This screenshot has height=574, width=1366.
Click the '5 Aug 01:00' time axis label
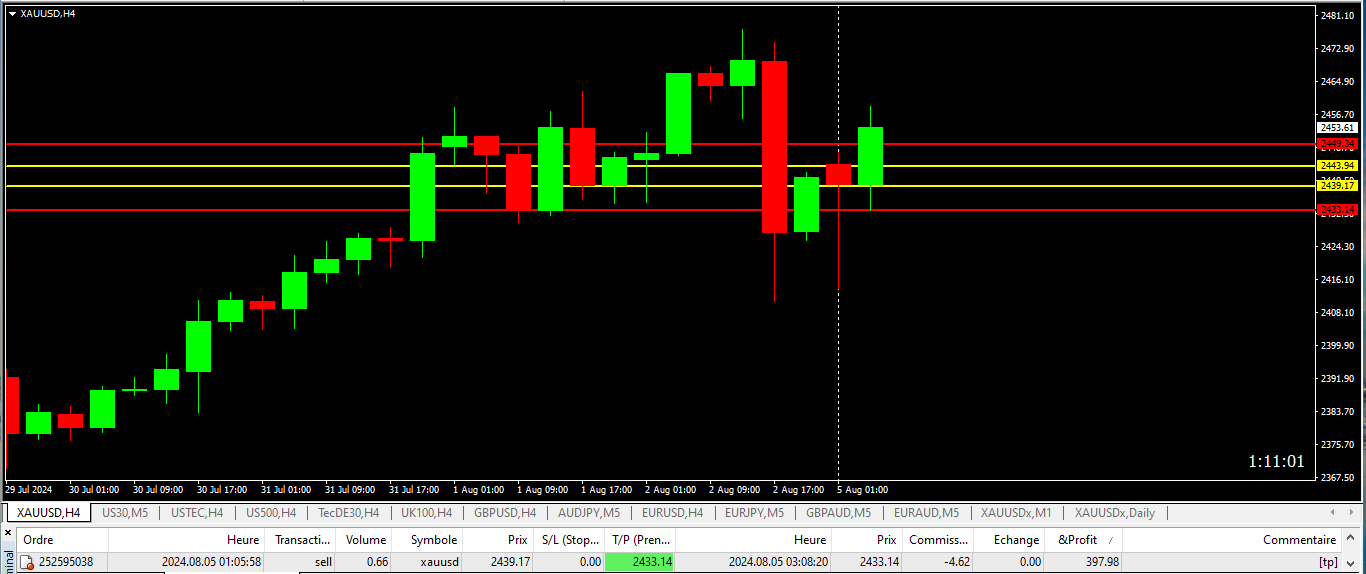coord(862,490)
